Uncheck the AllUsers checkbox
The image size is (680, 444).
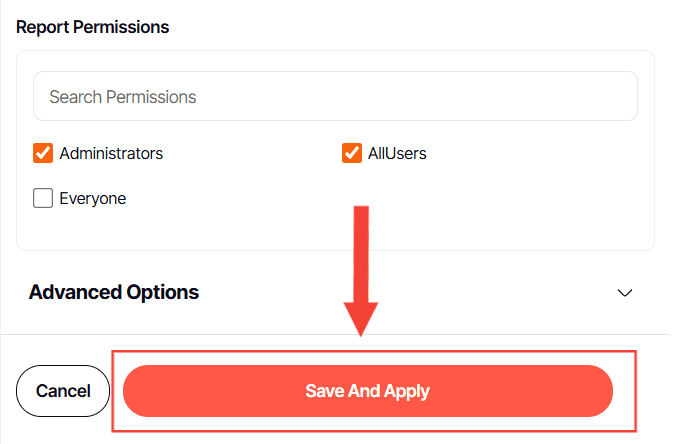[351, 153]
